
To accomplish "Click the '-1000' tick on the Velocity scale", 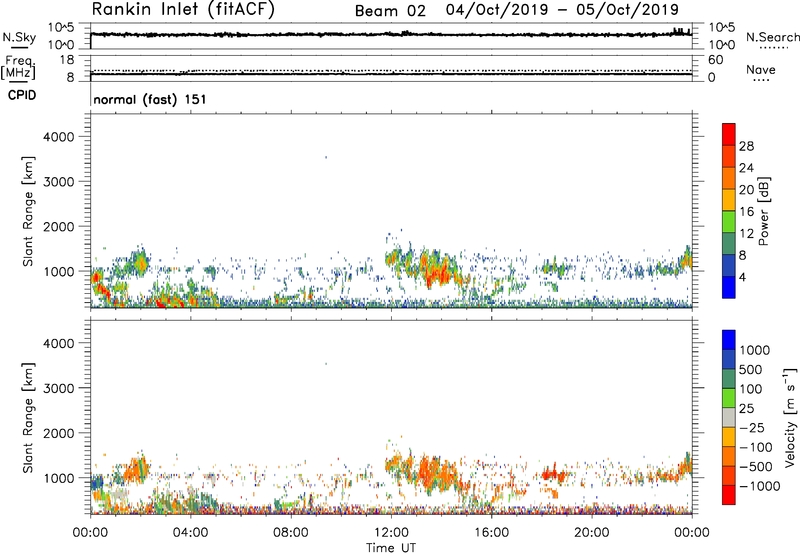I will click(x=760, y=486).
